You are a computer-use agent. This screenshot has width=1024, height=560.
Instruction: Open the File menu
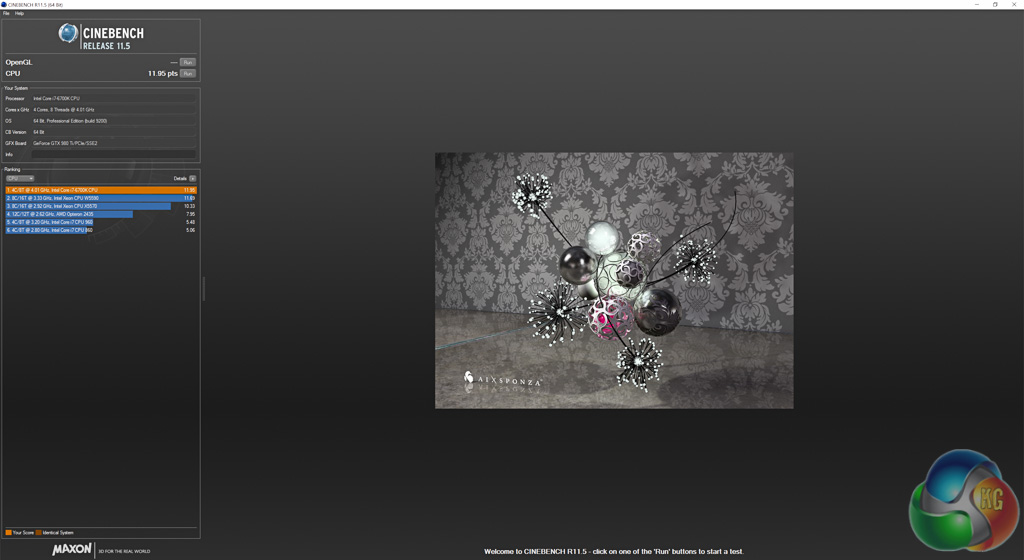point(6,13)
